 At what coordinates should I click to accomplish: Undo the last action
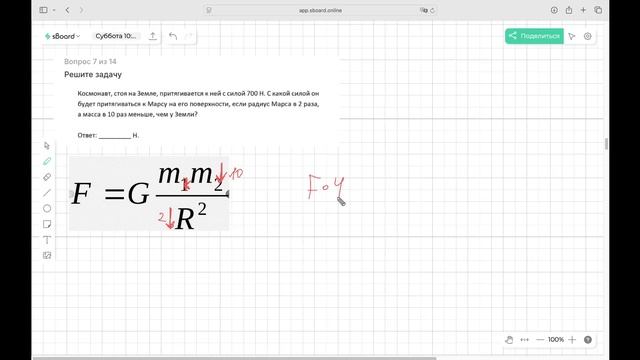[x=173, y=36]
